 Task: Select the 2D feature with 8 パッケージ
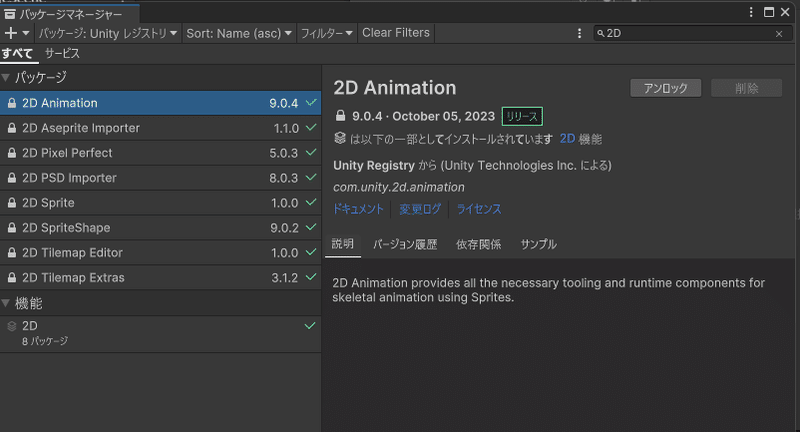(x=160, y=334)
